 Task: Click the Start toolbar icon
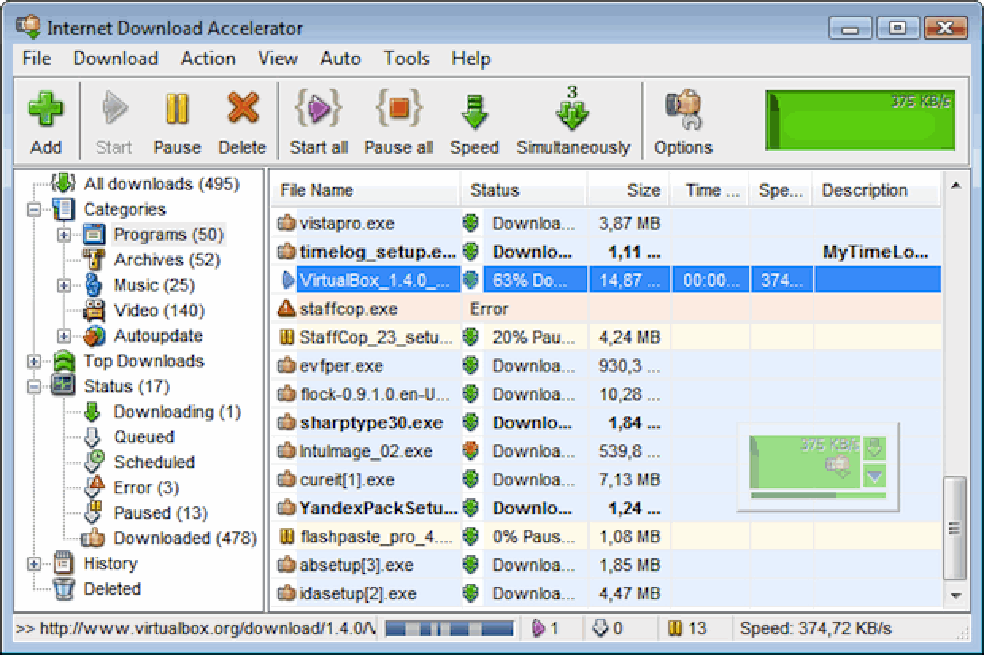(114, 121)
